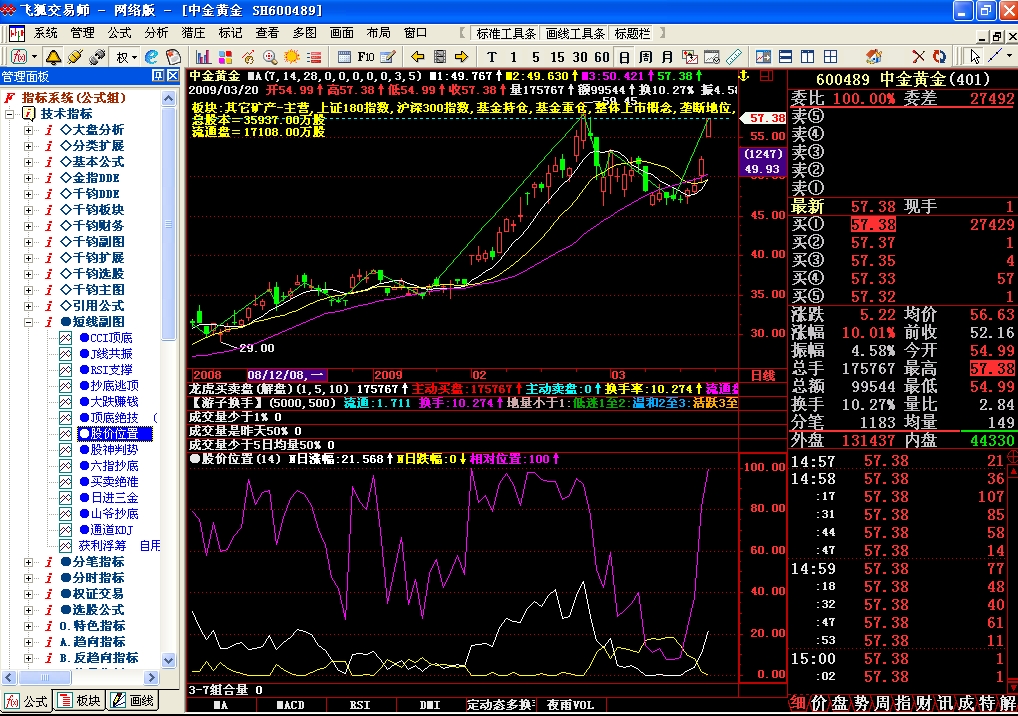Click the red refresh arrows icon
Screen dimensions: 1018x716
[939, 57]
